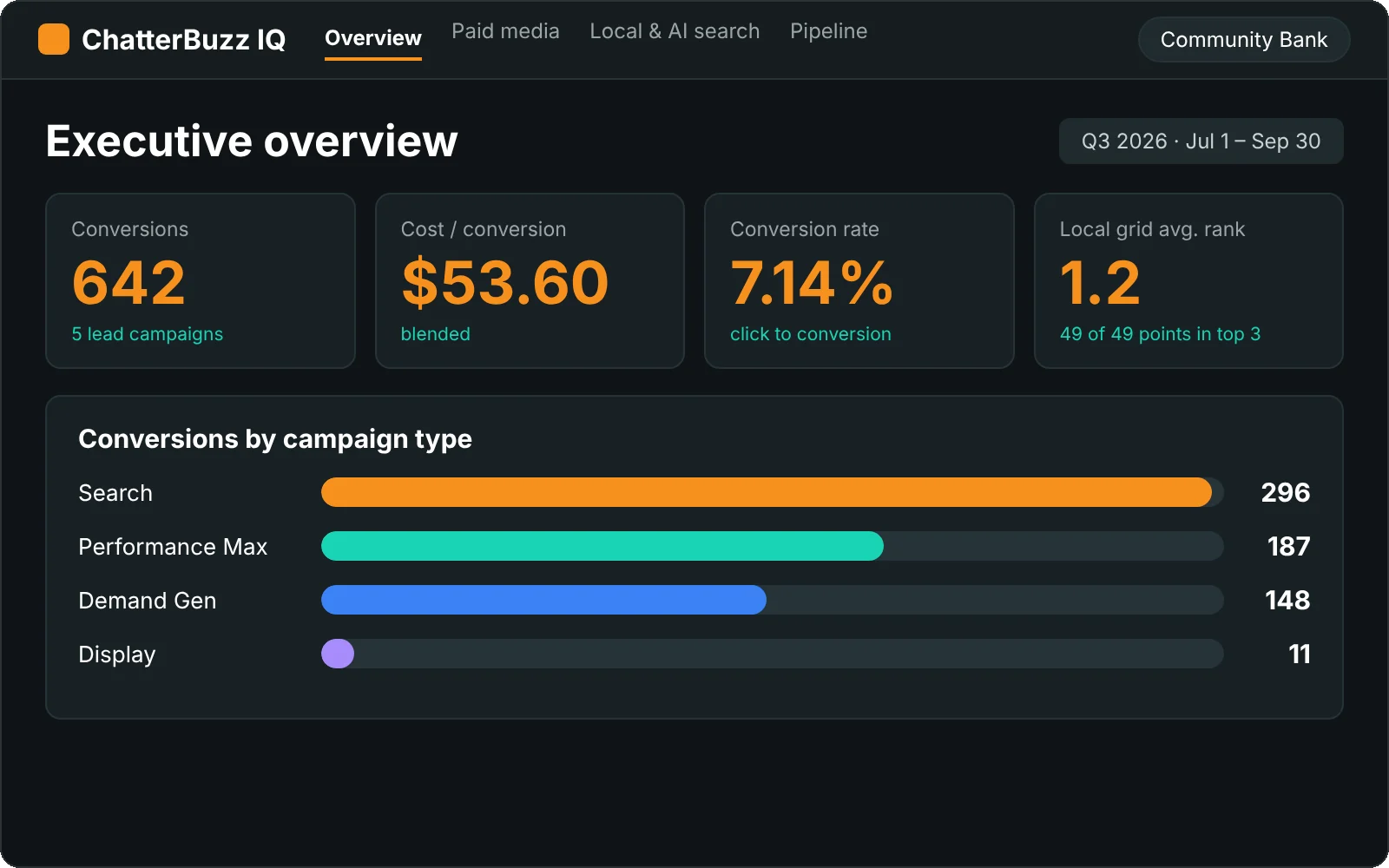This screenshot has width=1389, height=868.
Task: Click the value 148
Action: 1287,600
